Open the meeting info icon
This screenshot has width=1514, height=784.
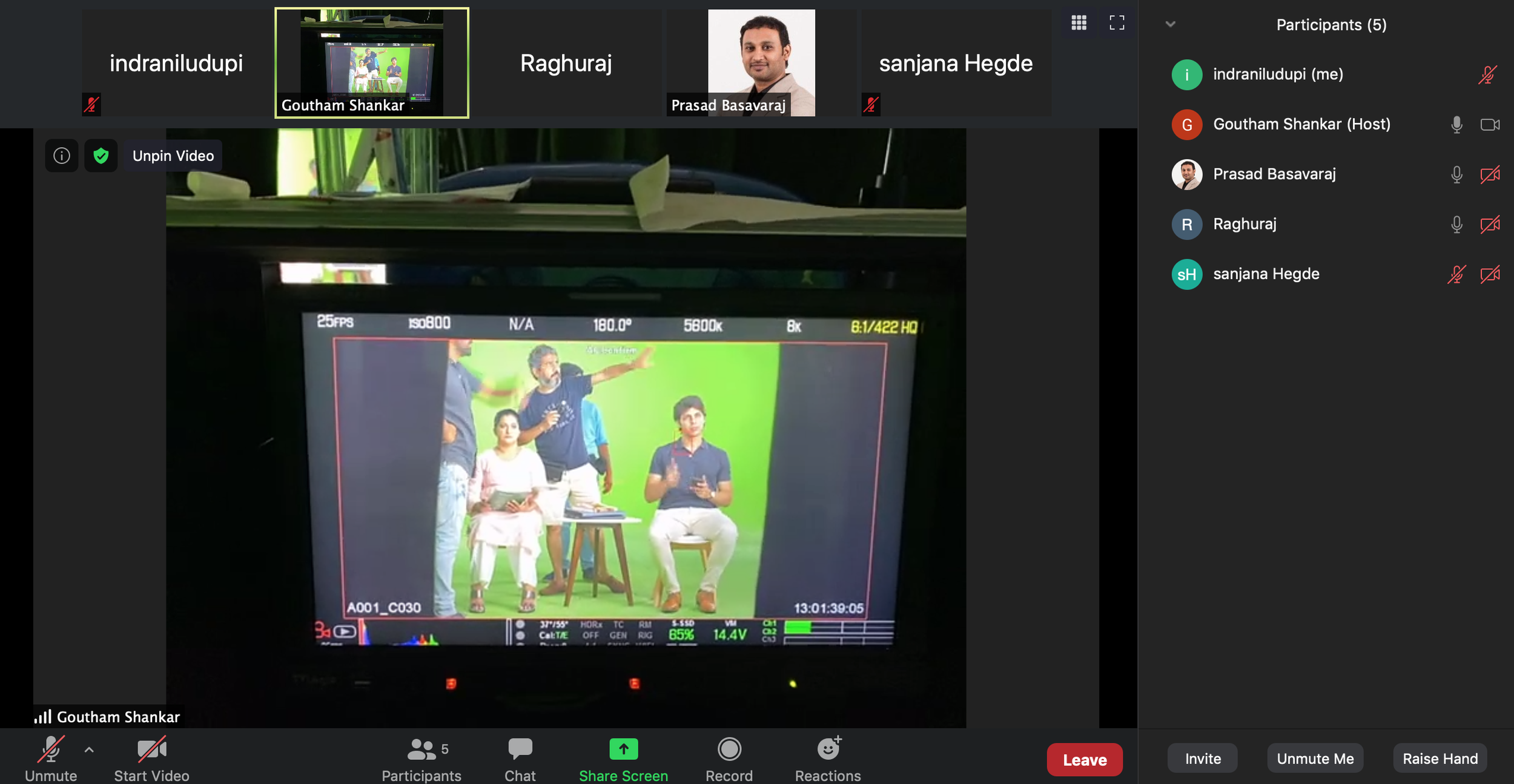click(62, 156)
